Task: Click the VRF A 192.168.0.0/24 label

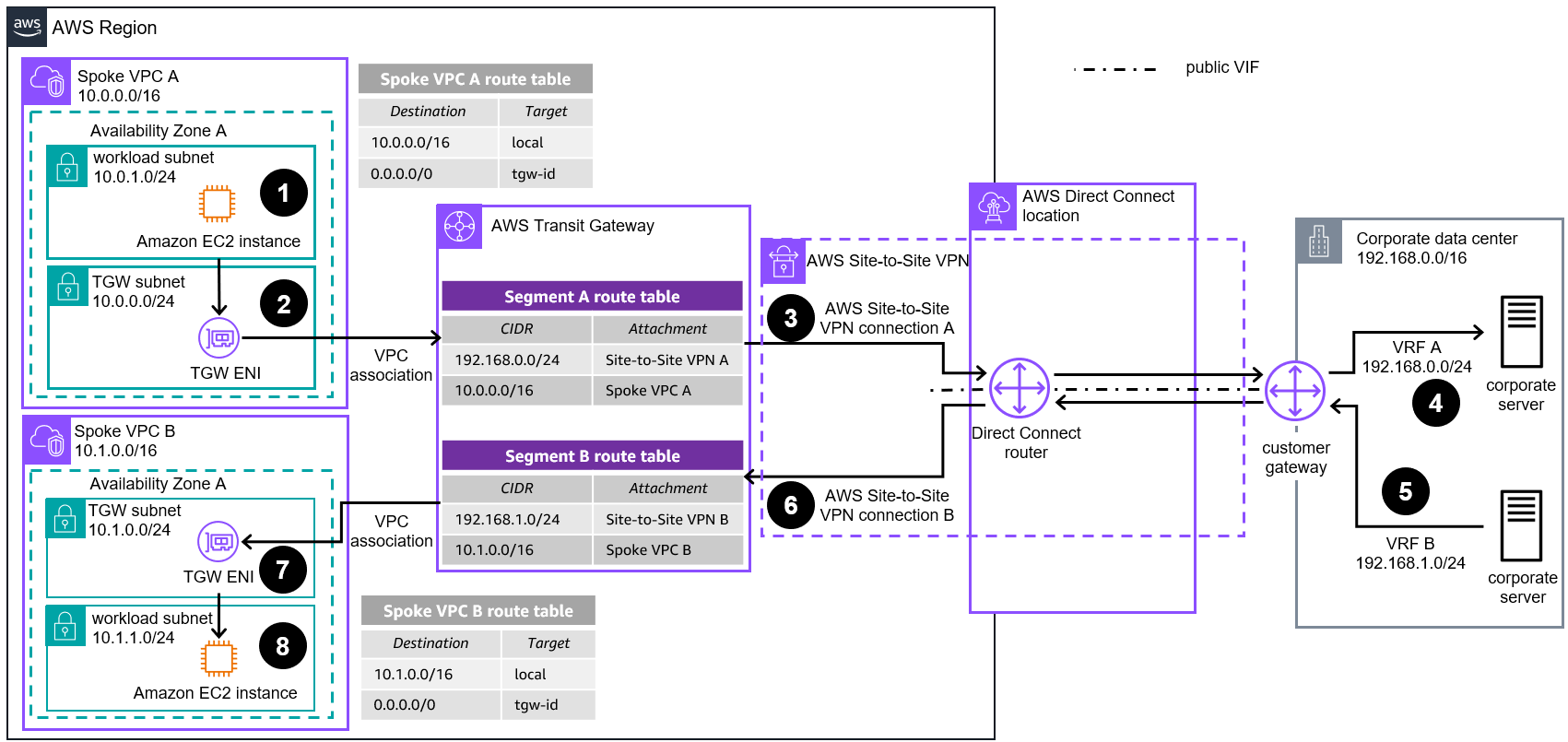Action: click(1417, 358)
